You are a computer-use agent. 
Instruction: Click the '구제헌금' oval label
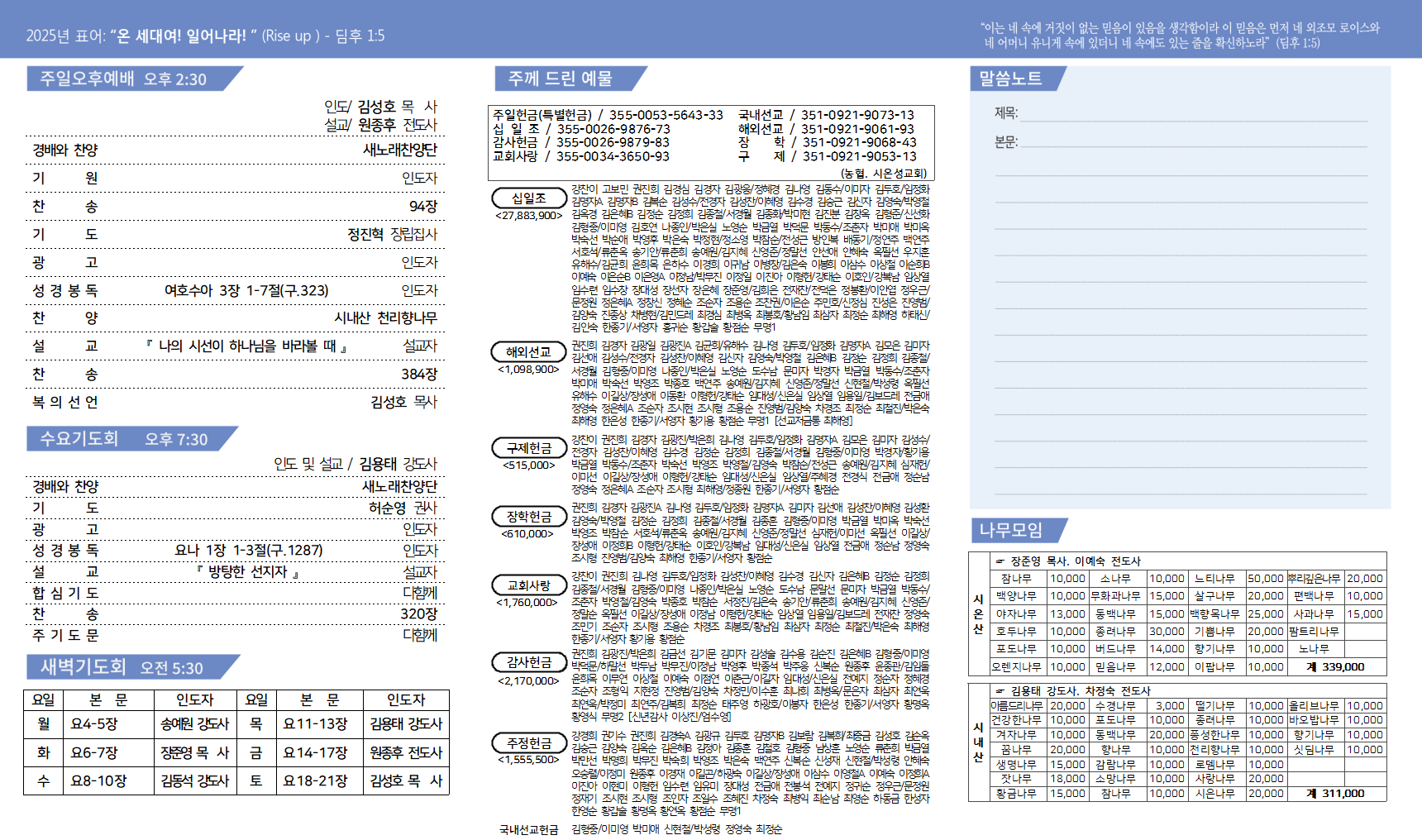pyautogui.click(x=529, y=448)
